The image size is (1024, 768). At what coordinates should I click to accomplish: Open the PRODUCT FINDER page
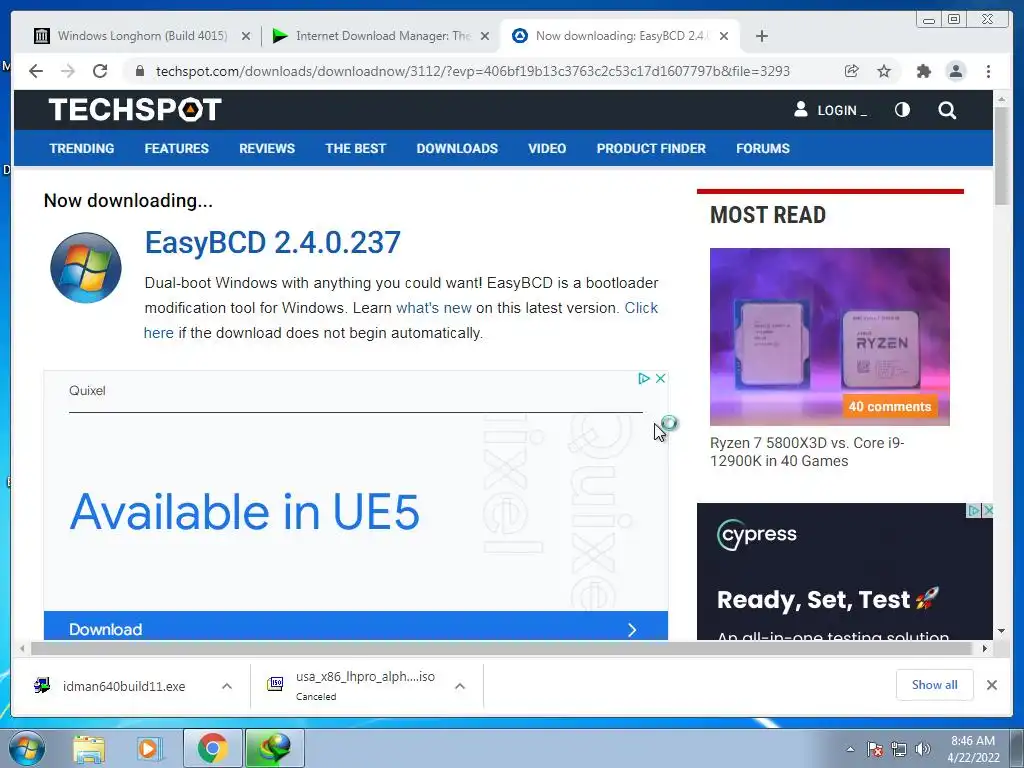(x=651, y=148)
